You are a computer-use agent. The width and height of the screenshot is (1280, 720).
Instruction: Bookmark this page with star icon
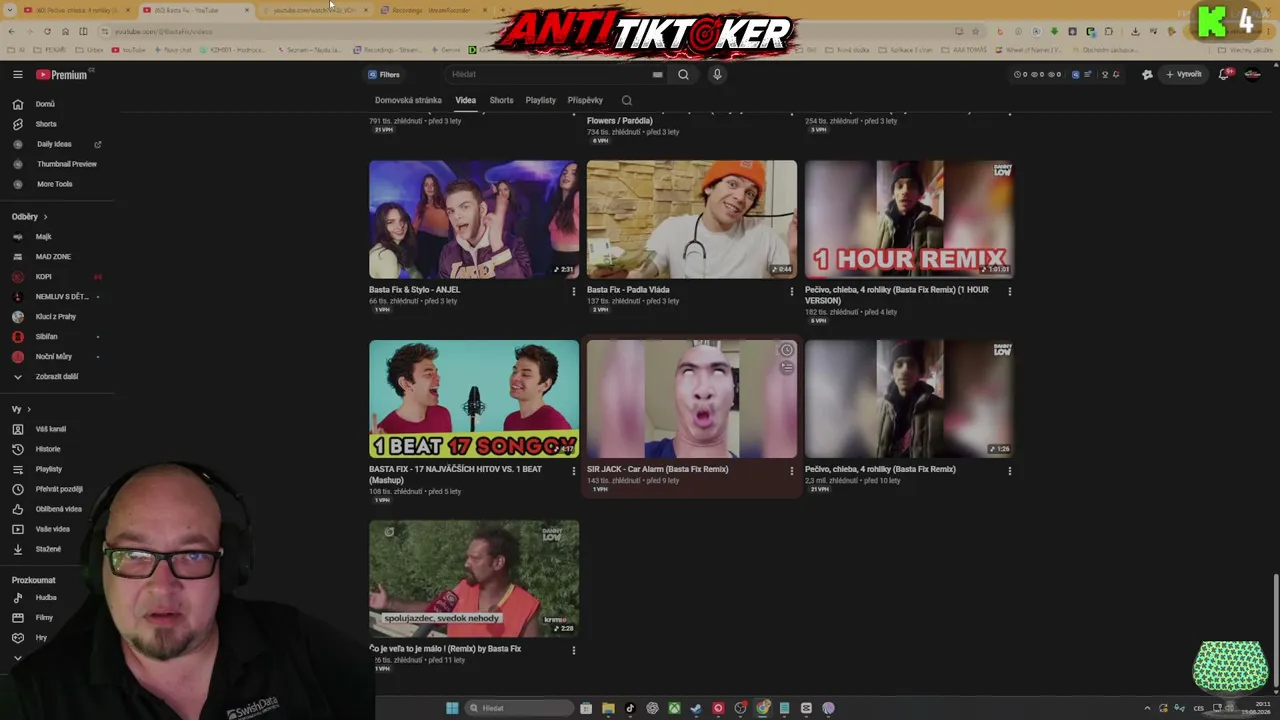(x=976, y=31)
